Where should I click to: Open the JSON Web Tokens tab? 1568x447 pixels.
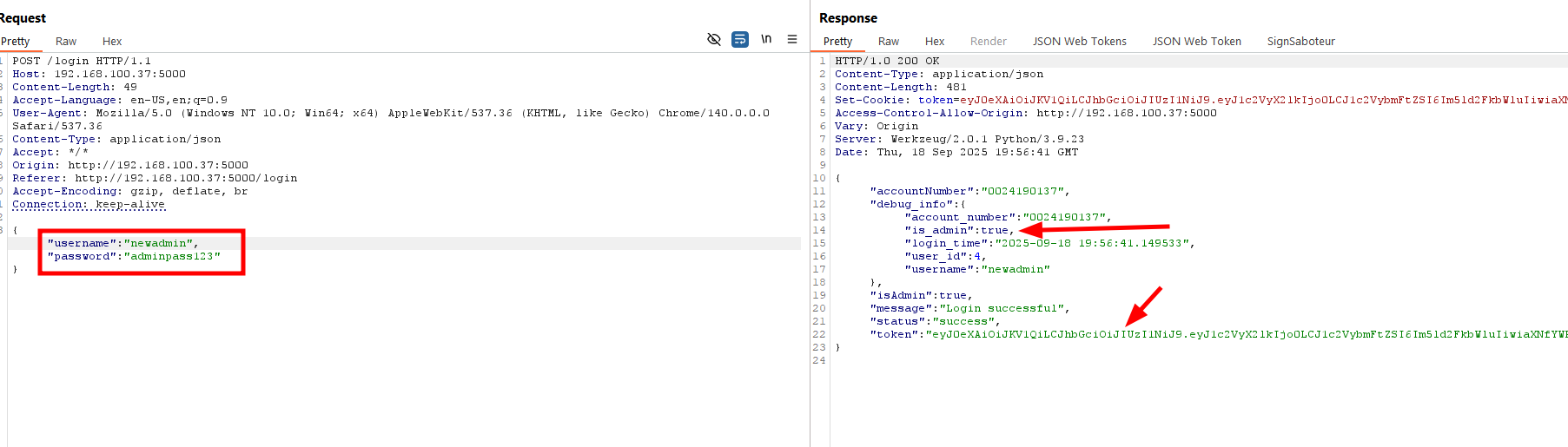click(1079, 42)
